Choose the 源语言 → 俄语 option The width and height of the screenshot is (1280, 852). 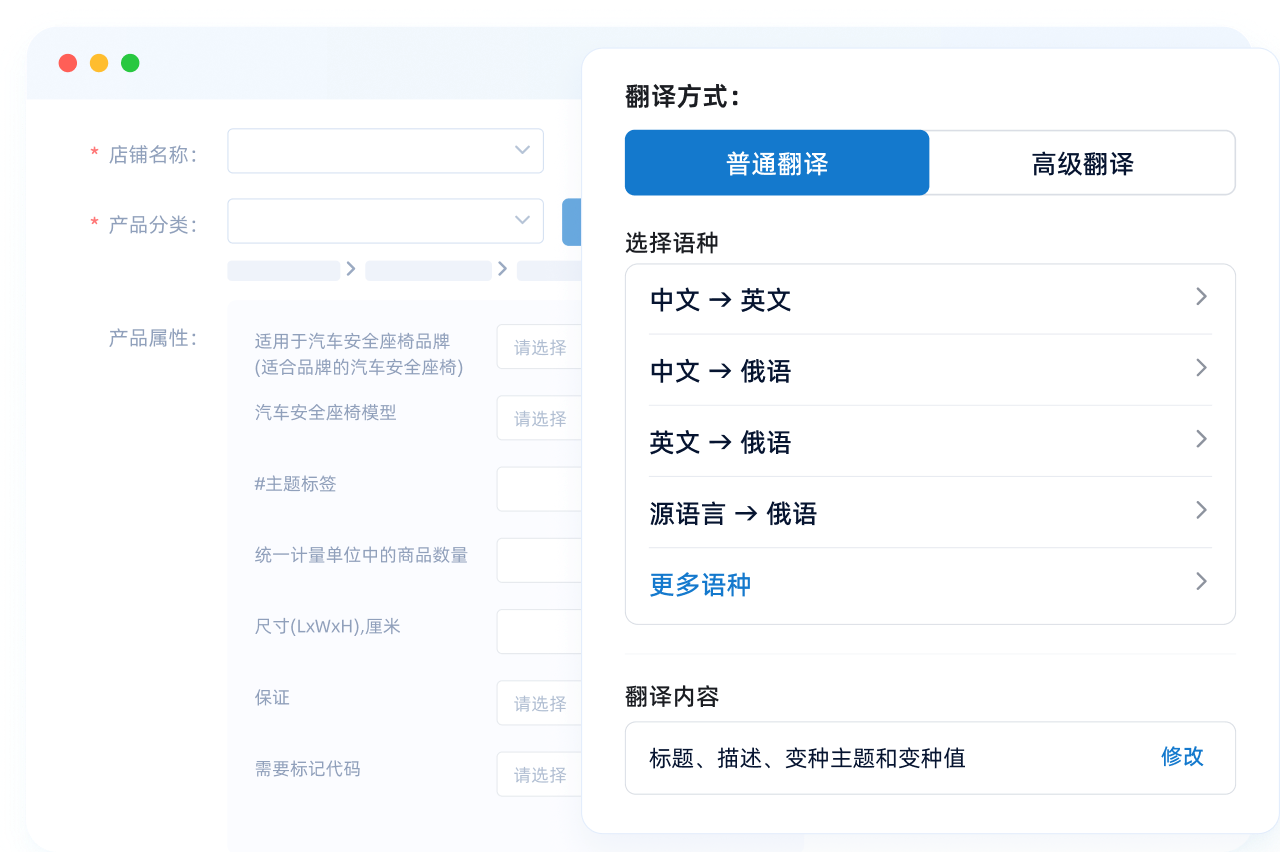coord(930,512)
